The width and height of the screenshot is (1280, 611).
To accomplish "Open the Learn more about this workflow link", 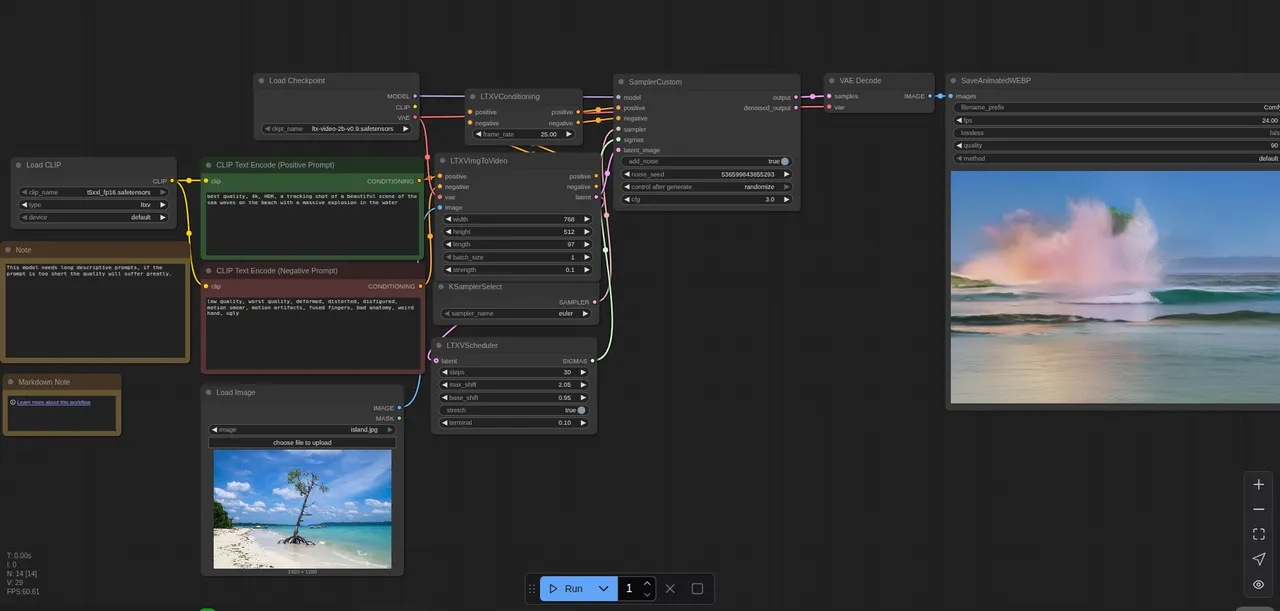I will click(x=54, y=402).
